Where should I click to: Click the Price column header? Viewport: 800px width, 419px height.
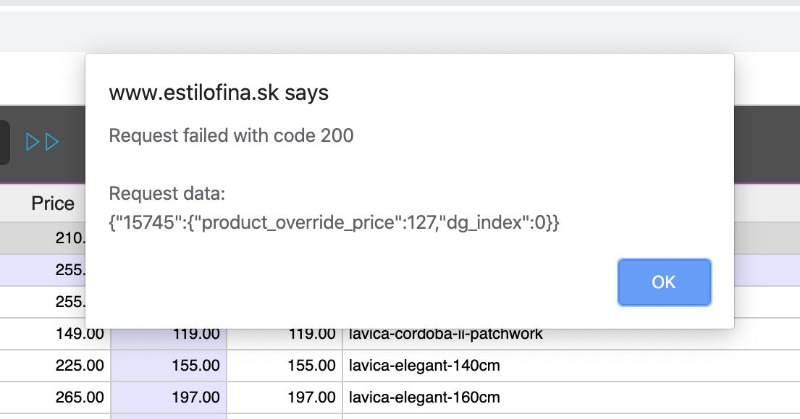coord(52,204)
